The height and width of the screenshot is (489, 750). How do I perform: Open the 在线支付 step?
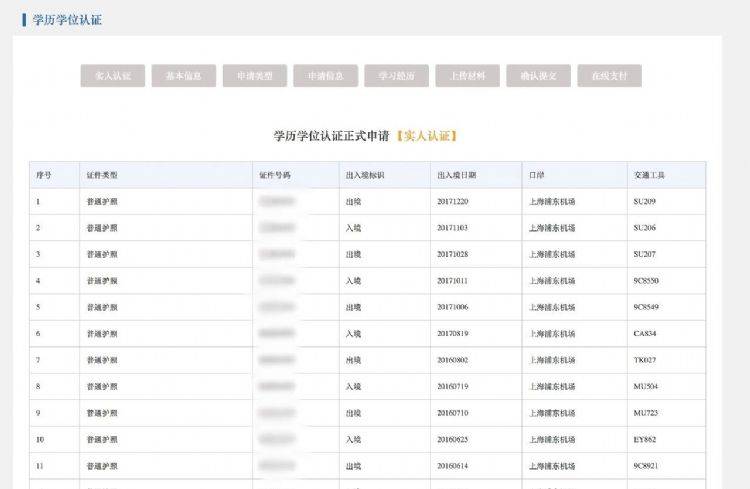click(609, 76)
